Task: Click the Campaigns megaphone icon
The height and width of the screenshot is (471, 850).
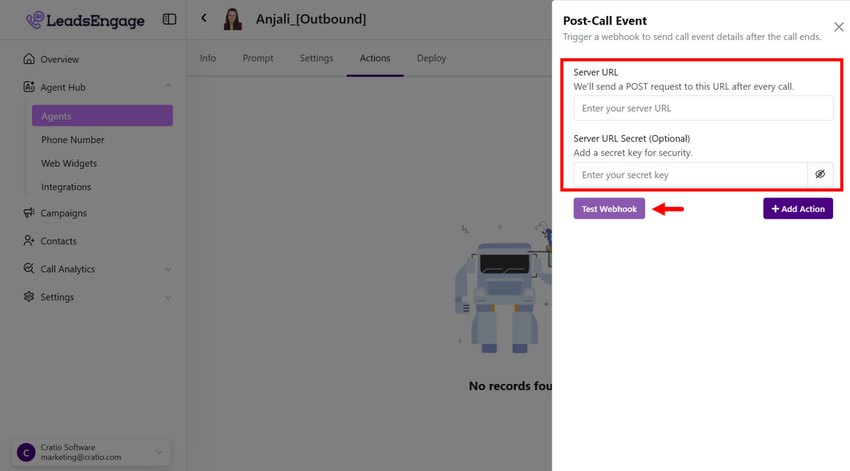Action: [29, 213]
